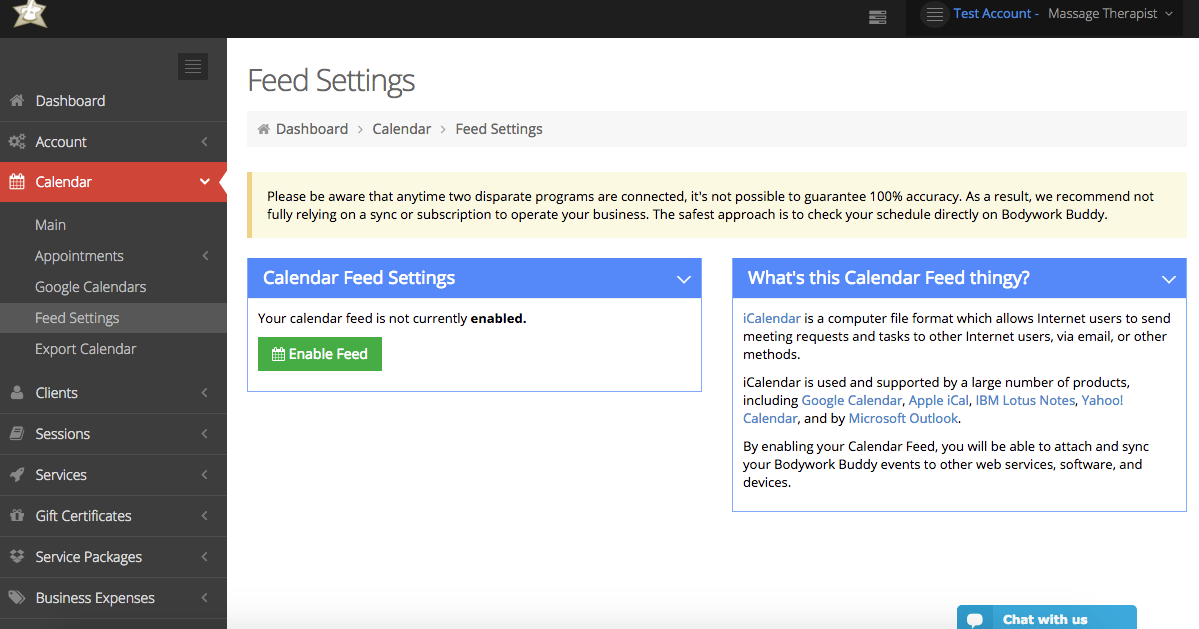Collapse the Calendar Feed Settings panel
The height and width of the screenshot is (629, 1199).
tap(684, 279)
